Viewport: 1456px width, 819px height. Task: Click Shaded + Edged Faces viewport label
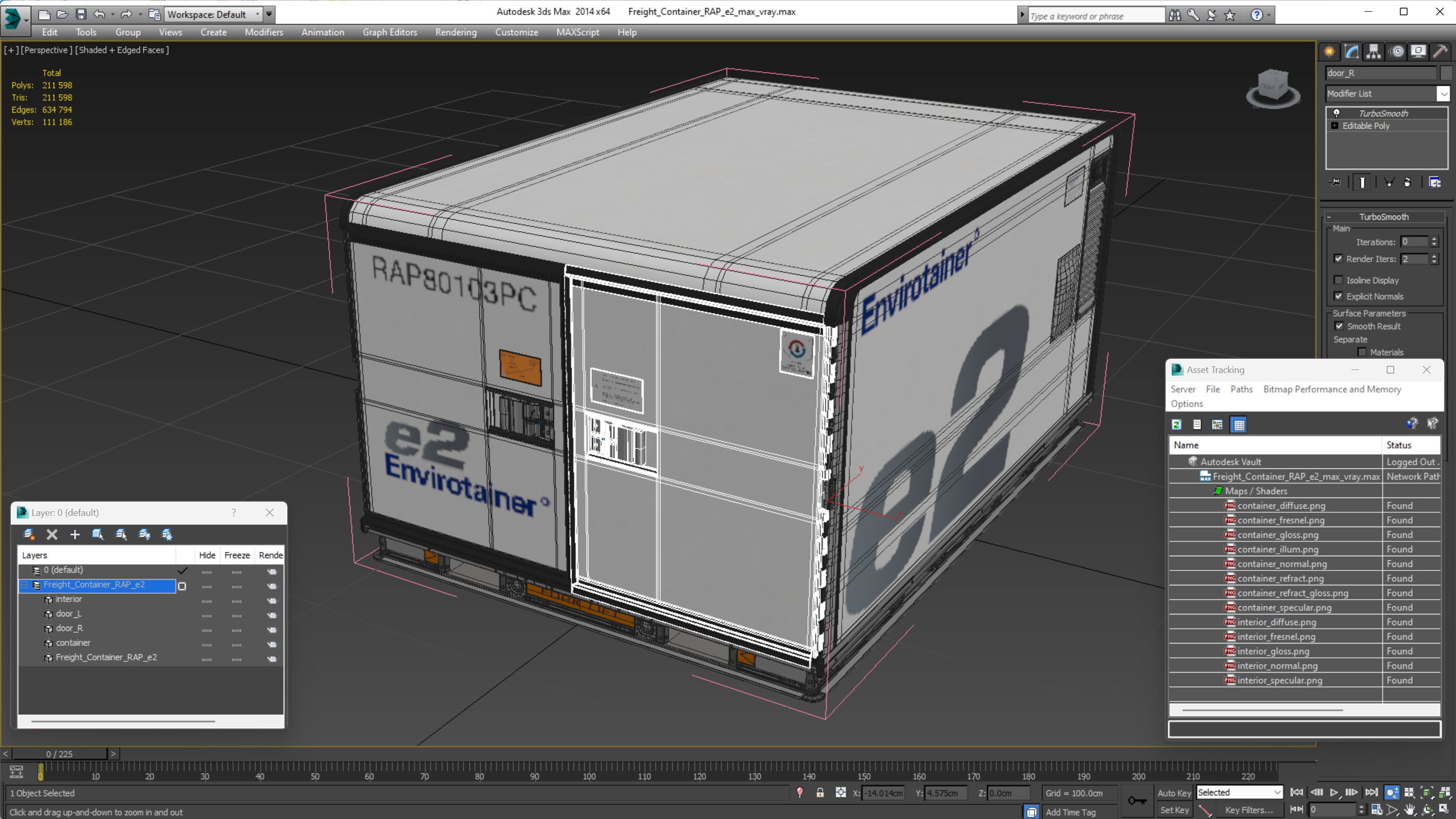click(121, 49)
